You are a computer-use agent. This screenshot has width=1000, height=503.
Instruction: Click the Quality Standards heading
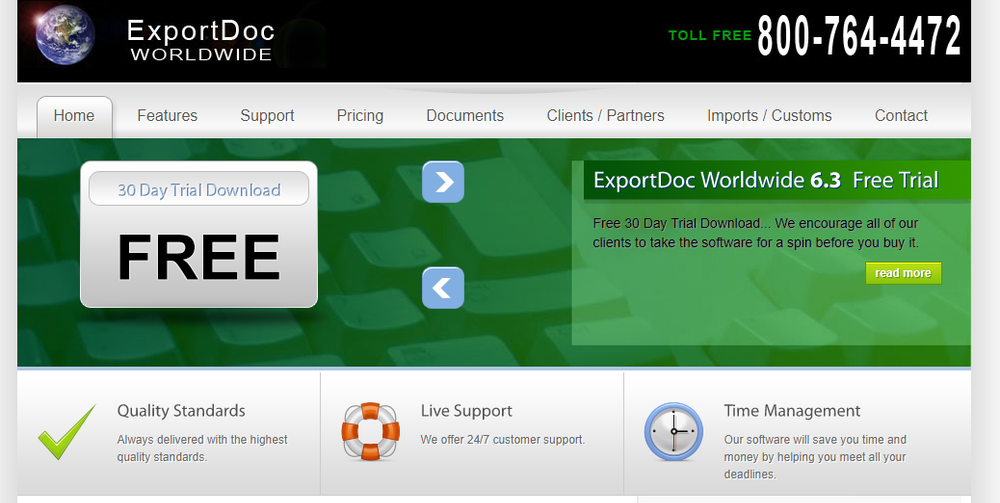[x=181, y=411]
